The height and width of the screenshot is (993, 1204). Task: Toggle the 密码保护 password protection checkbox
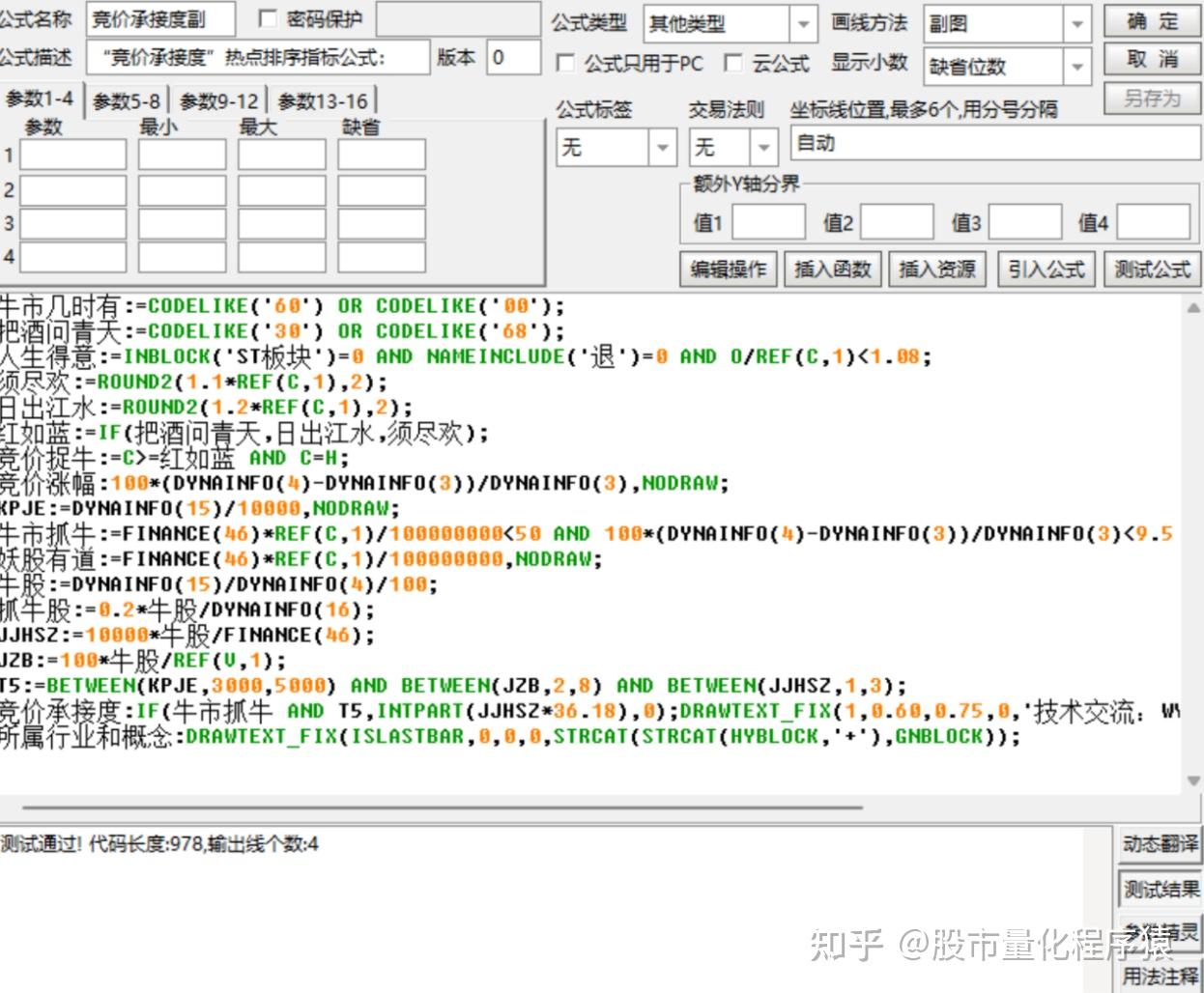click(x=269, y=18)
